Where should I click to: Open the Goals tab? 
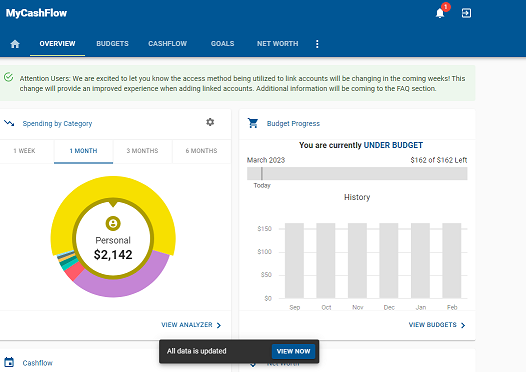pos(222,44)
